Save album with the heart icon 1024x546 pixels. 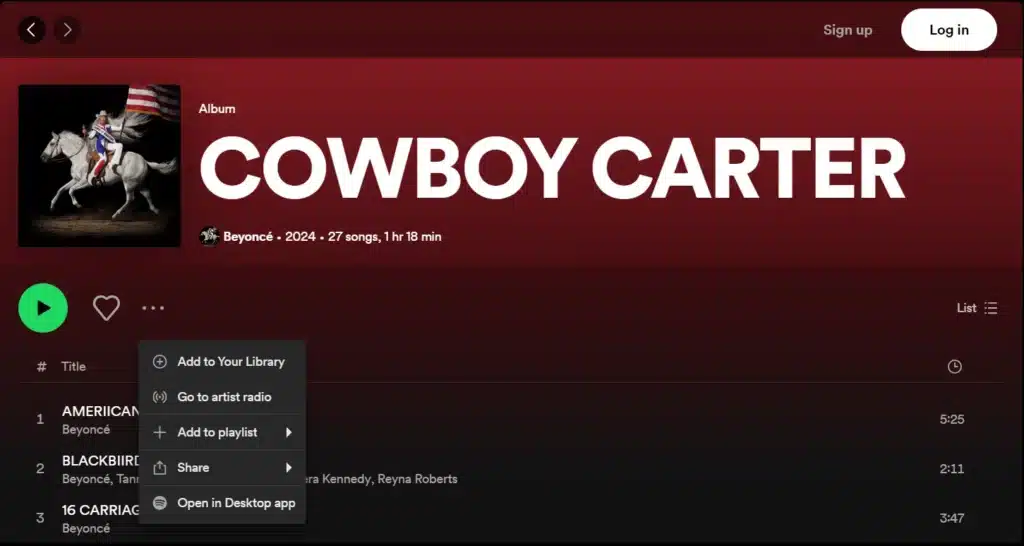click(106, 308)
